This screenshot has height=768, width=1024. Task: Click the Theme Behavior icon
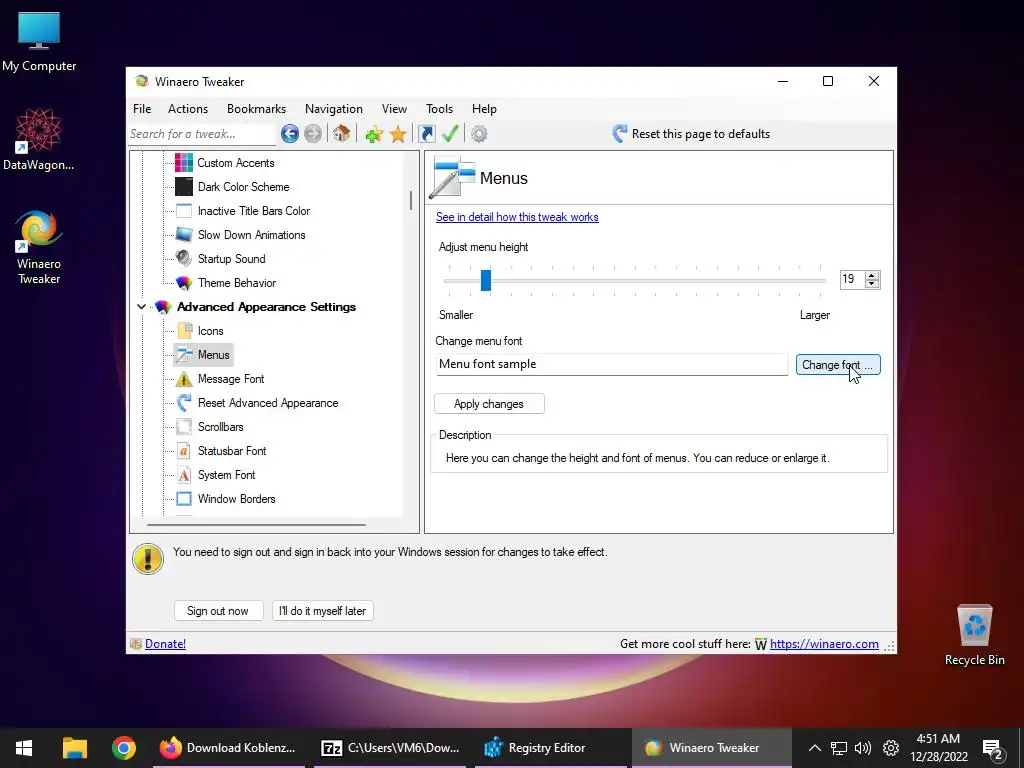[x=184, y=283]
